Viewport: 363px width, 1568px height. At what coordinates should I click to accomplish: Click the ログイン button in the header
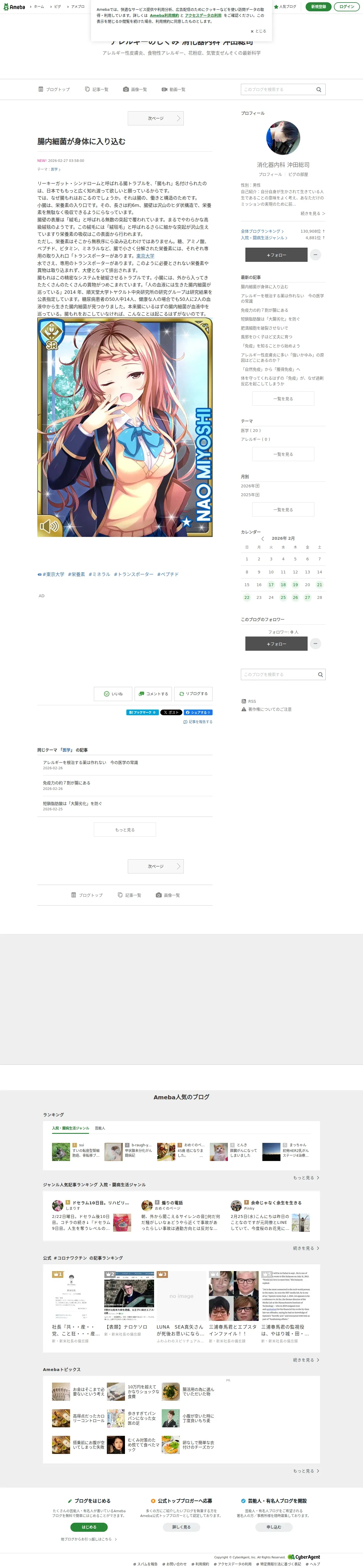click(x=347, y=7)
